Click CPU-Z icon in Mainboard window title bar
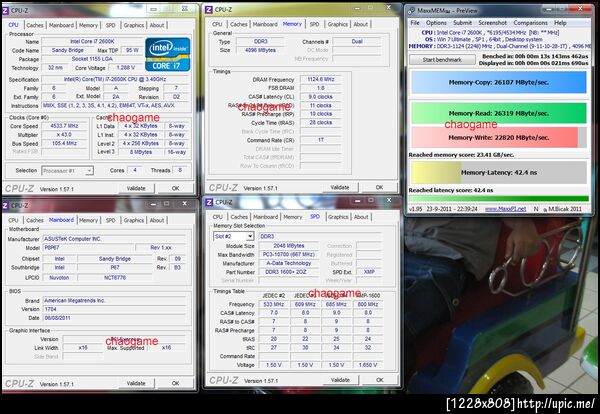This screenshot has width=600, height=414. pyautogui.click(x=6, y=205)
